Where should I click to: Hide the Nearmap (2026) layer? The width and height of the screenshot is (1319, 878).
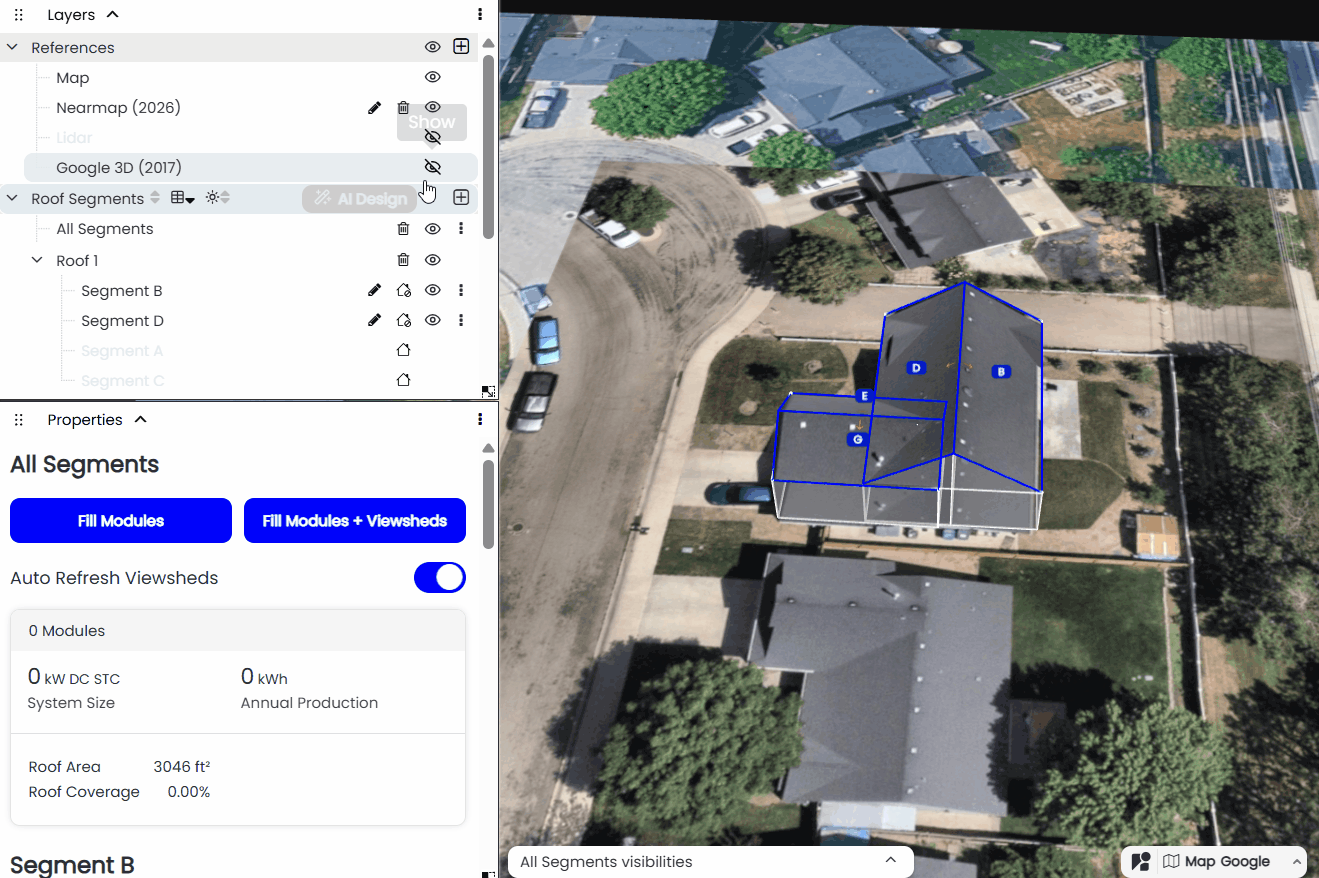tap(432, 107)
